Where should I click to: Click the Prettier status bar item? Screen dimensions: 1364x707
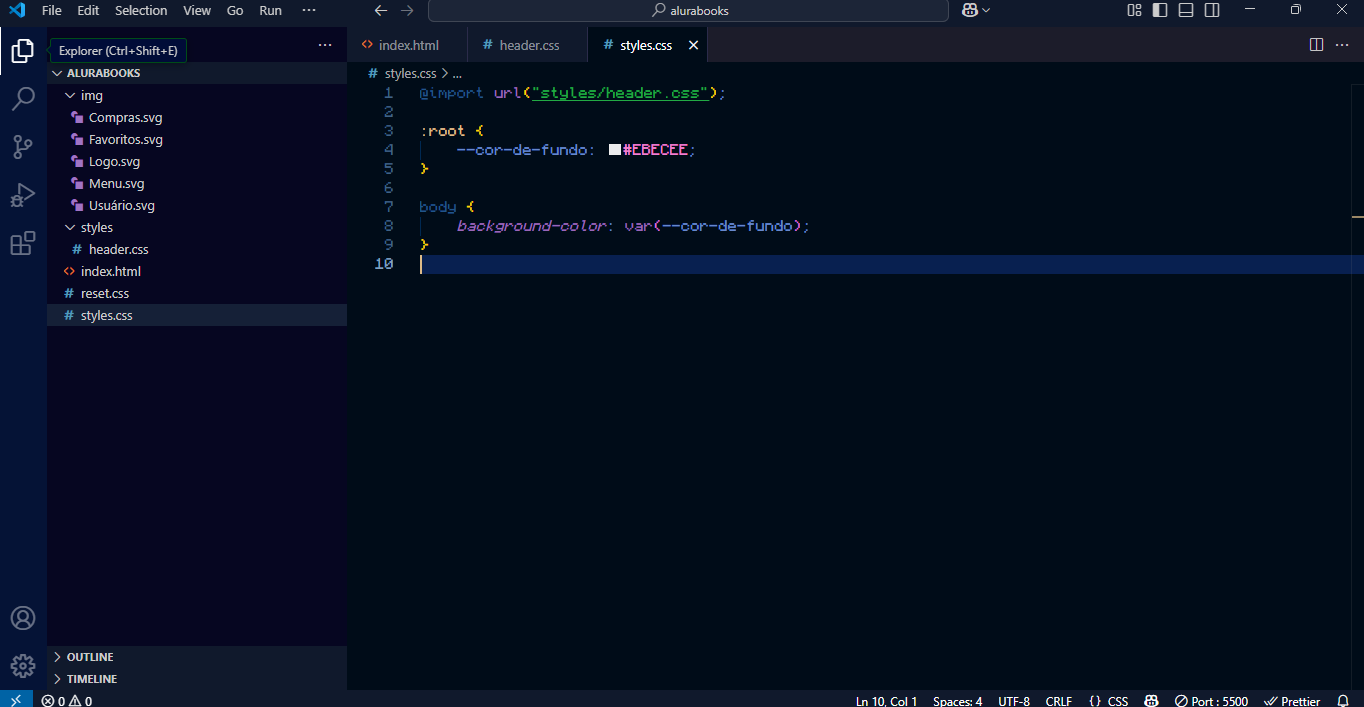(1293, 700)
